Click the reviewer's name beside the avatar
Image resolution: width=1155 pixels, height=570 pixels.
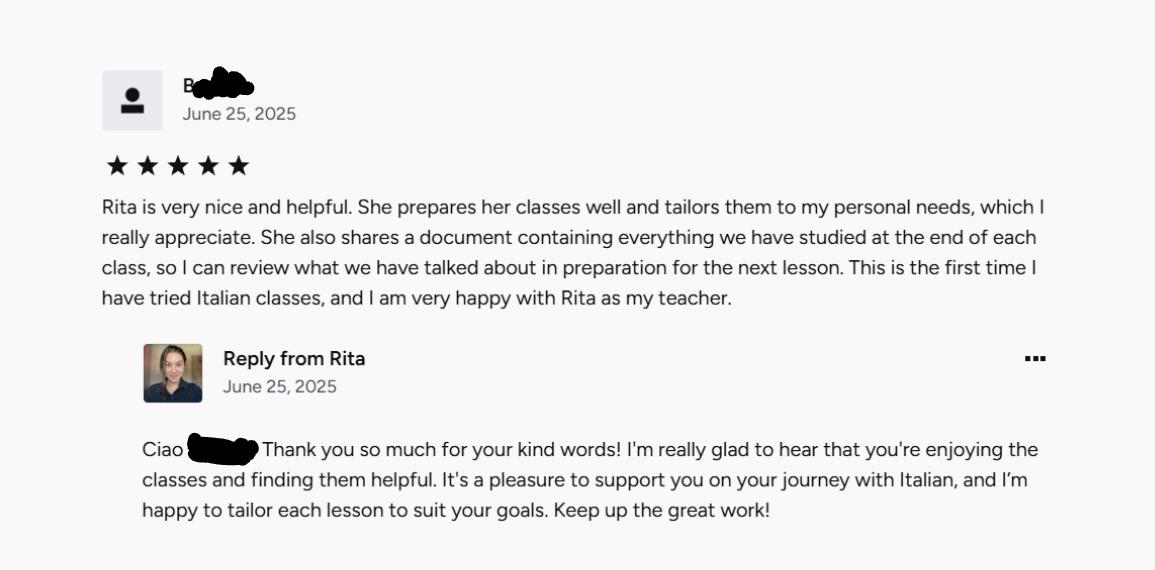click(218, 86)
